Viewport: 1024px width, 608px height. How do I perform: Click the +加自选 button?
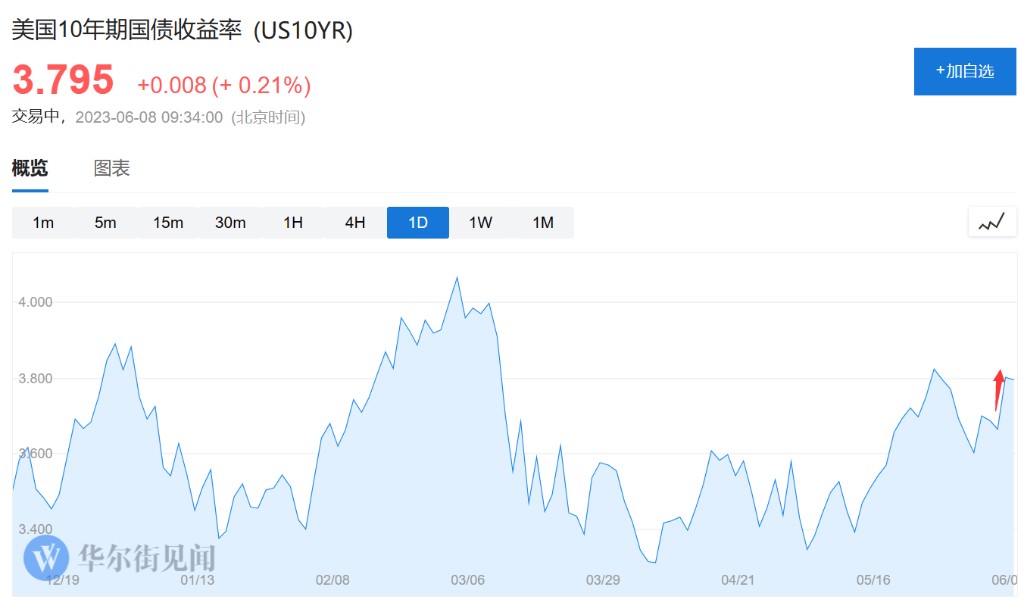click(x=964, y=71)
